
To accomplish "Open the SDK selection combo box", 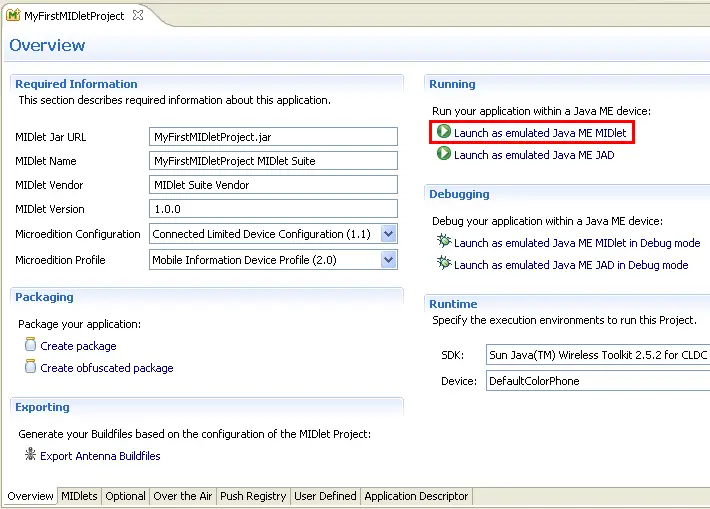I will click(x=596, y=354).
